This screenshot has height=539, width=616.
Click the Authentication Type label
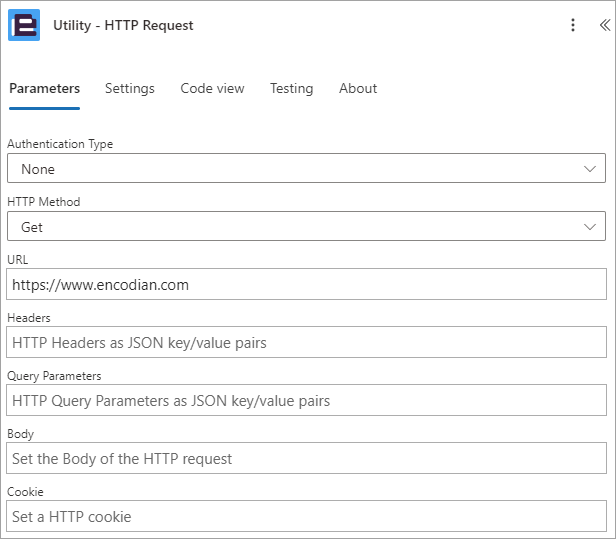(x=60, y=144)
